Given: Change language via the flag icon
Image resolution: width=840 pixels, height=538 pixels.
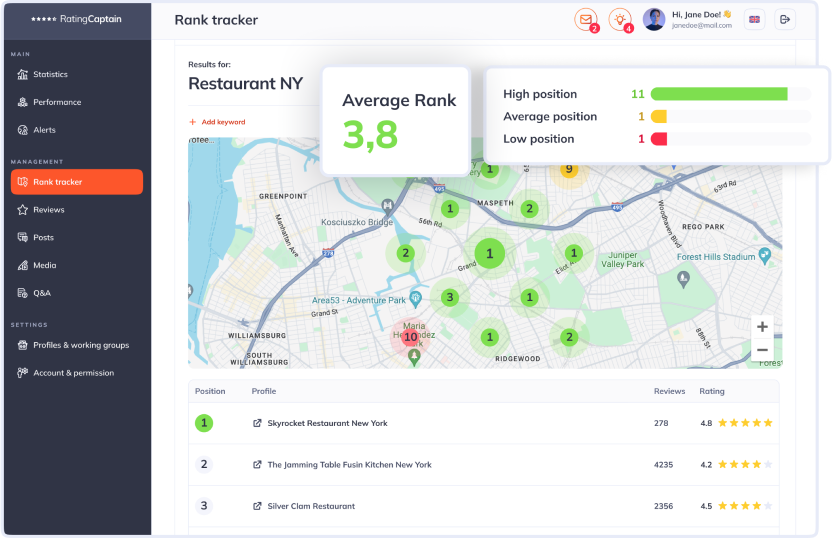Looking at the screenshot, I should pyautogui.click(x=754, y=20).
